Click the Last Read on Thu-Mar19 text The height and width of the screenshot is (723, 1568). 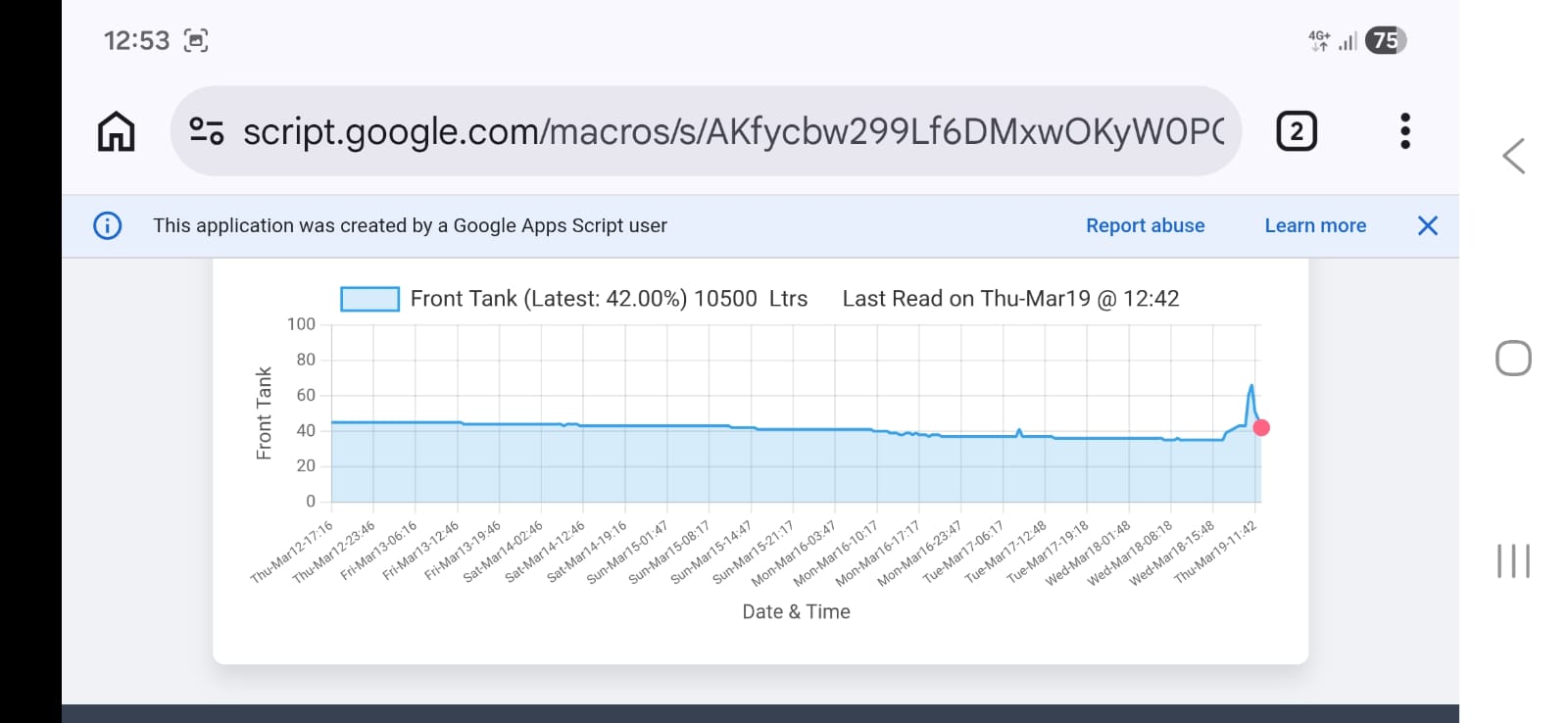point(1010,299)
